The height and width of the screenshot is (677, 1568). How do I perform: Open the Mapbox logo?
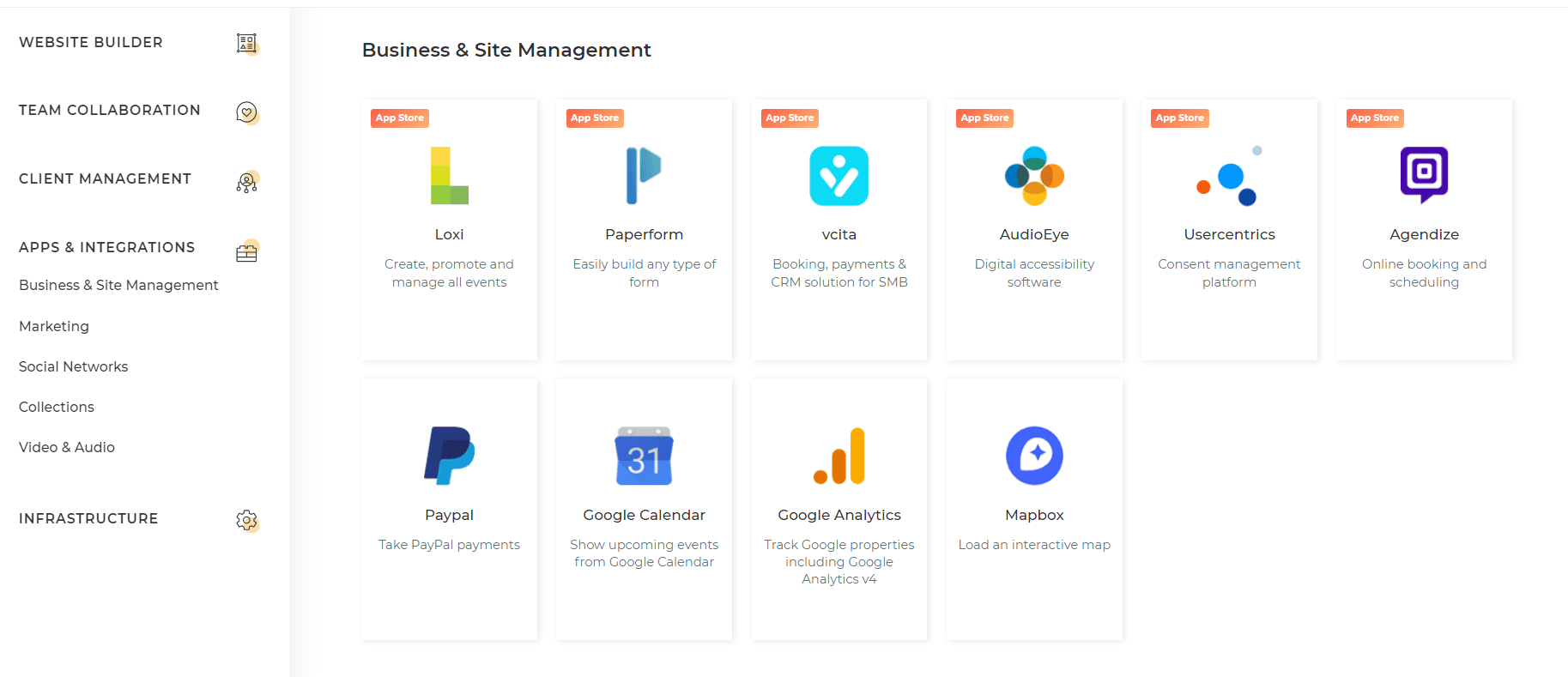tap(1034, 456)
